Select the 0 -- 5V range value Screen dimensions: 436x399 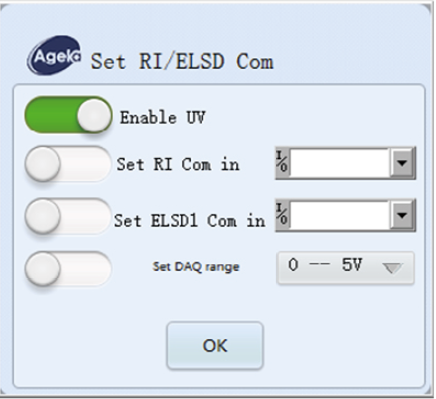(x=325, y=265)
